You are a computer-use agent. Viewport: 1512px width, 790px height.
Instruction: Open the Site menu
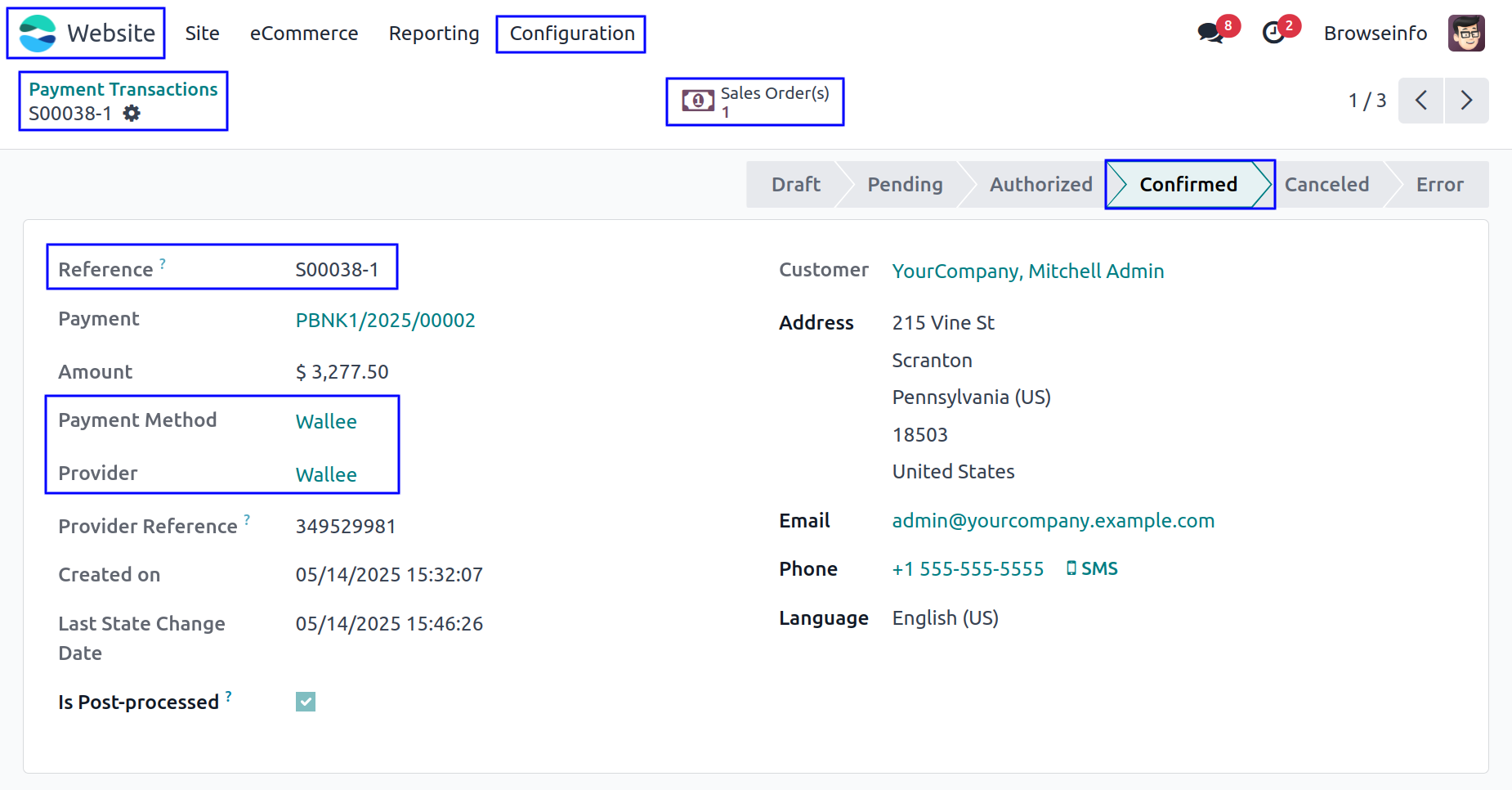pyautogui.click(x=202, y=34)
